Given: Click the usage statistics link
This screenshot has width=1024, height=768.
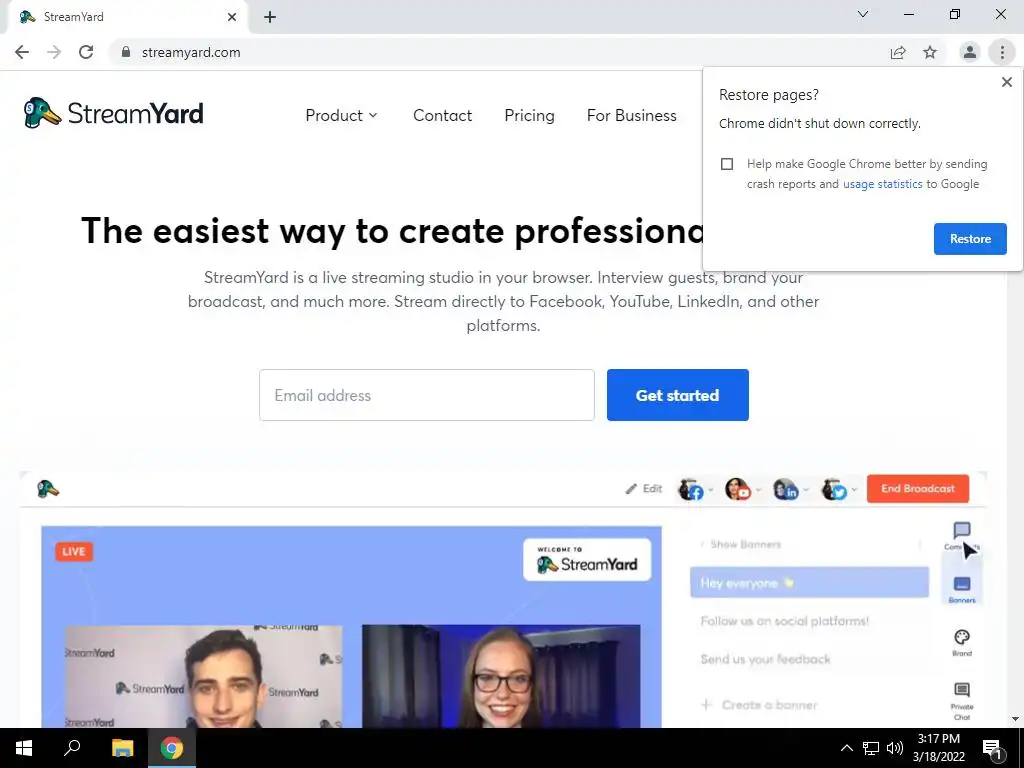Looking at the screenshot, I should [x=882, y=184].
